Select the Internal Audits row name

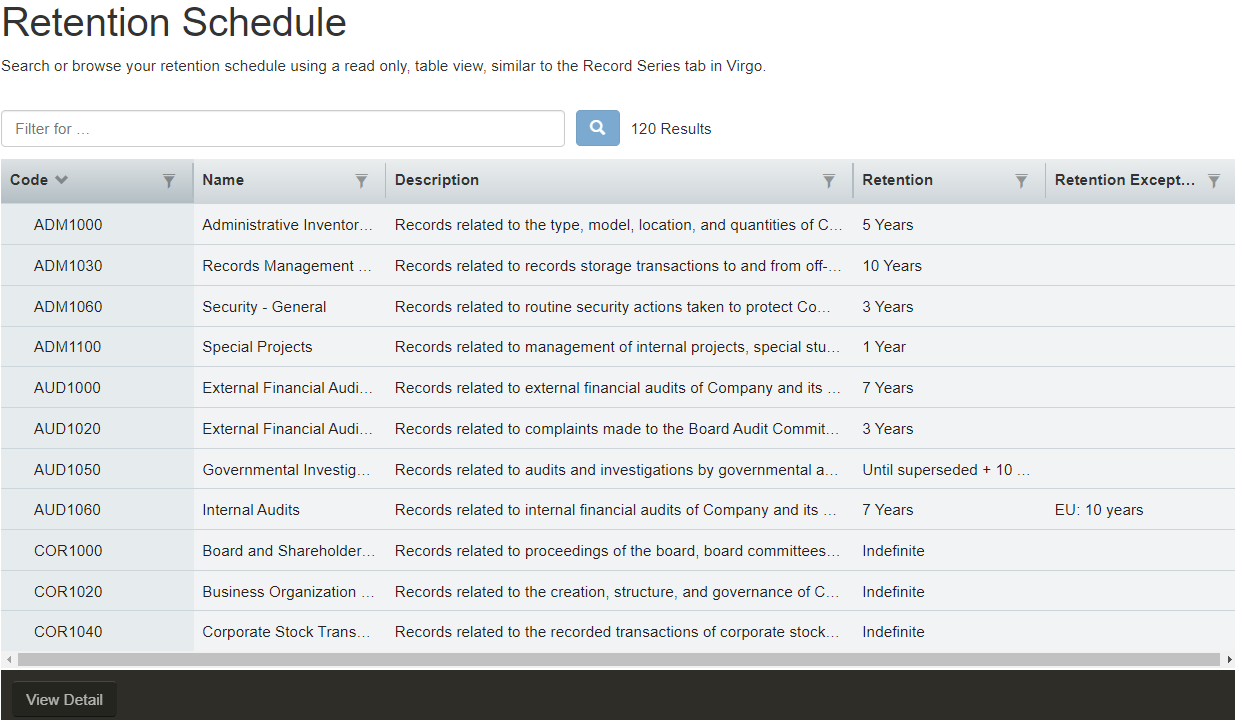[251, 510]
